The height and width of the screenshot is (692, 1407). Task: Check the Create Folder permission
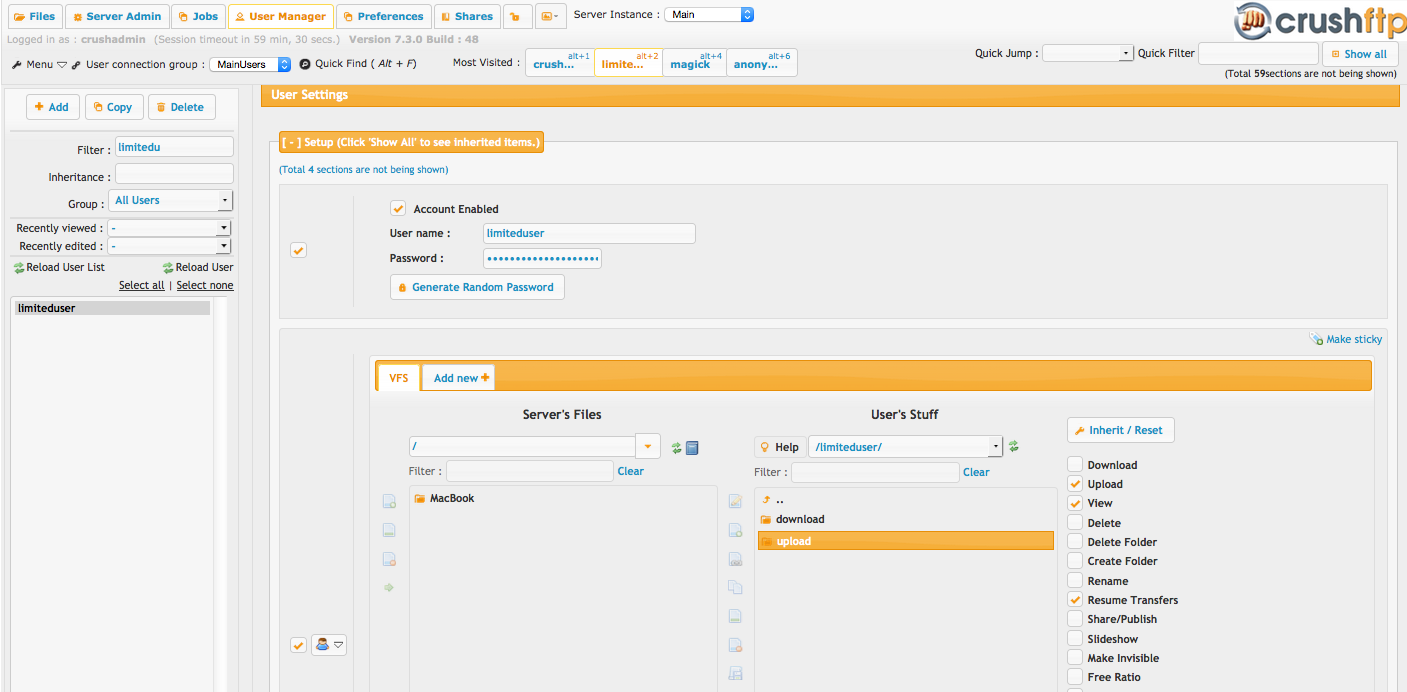(1075, 561)
